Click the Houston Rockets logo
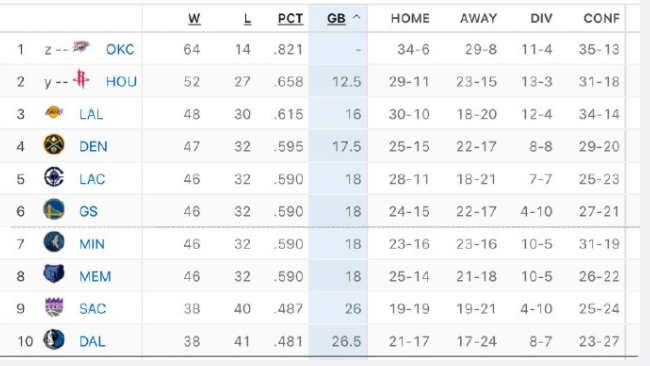This screenshot has height=366, width=650. click(81, 79)
